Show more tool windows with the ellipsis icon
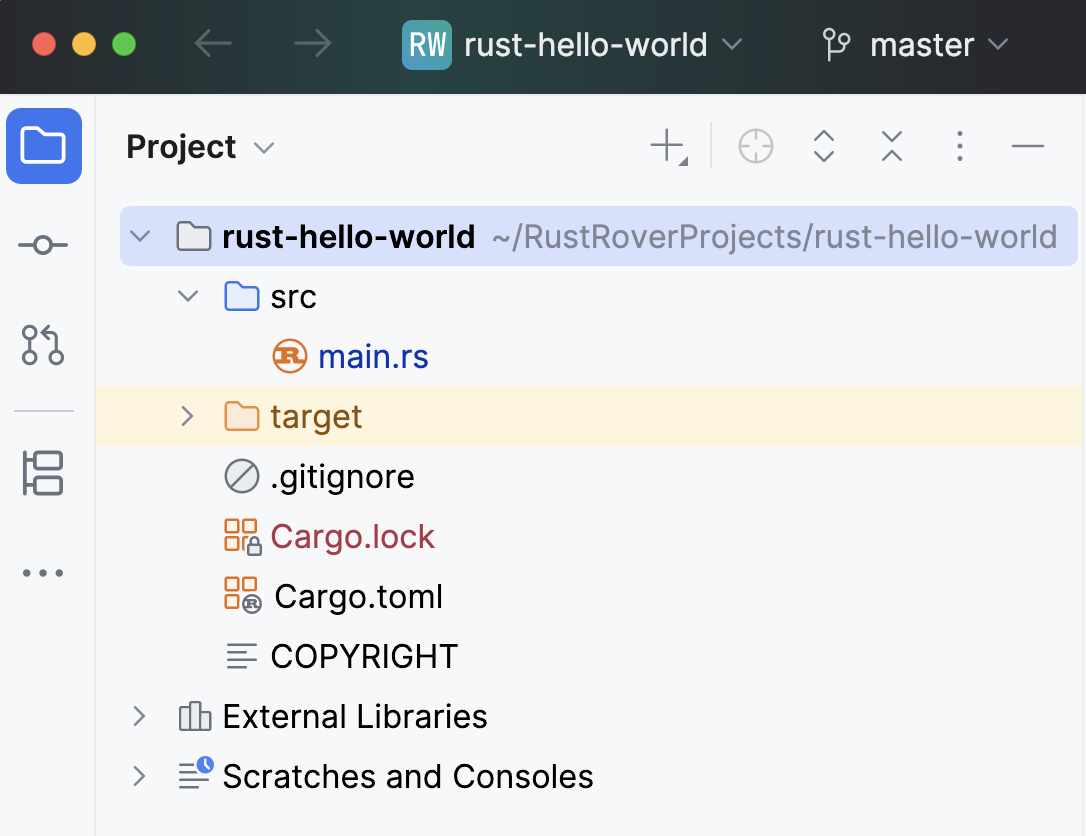Viewport: 1086px width, 836px height. pos(43,572)
